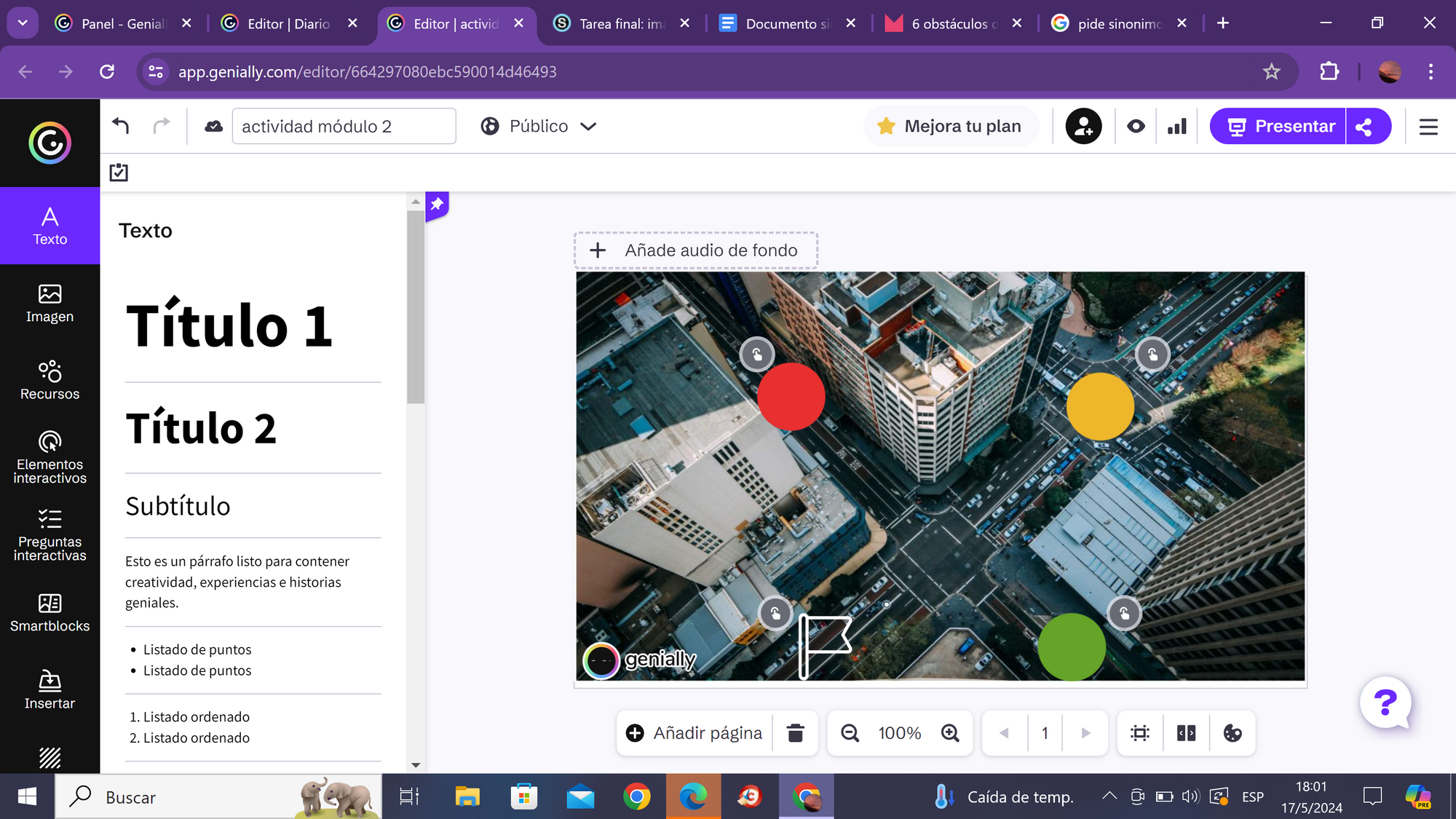Toggle the pin panel button

click(437, 205)
